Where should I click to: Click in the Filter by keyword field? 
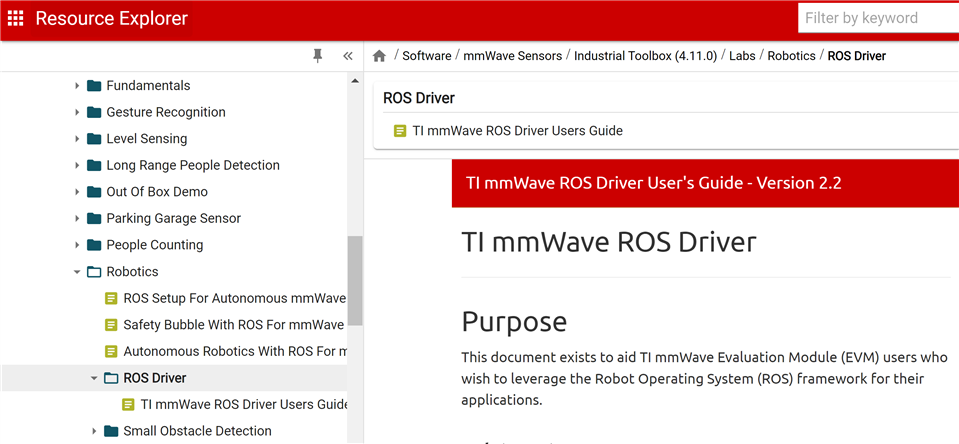click(x=878, y=18)
